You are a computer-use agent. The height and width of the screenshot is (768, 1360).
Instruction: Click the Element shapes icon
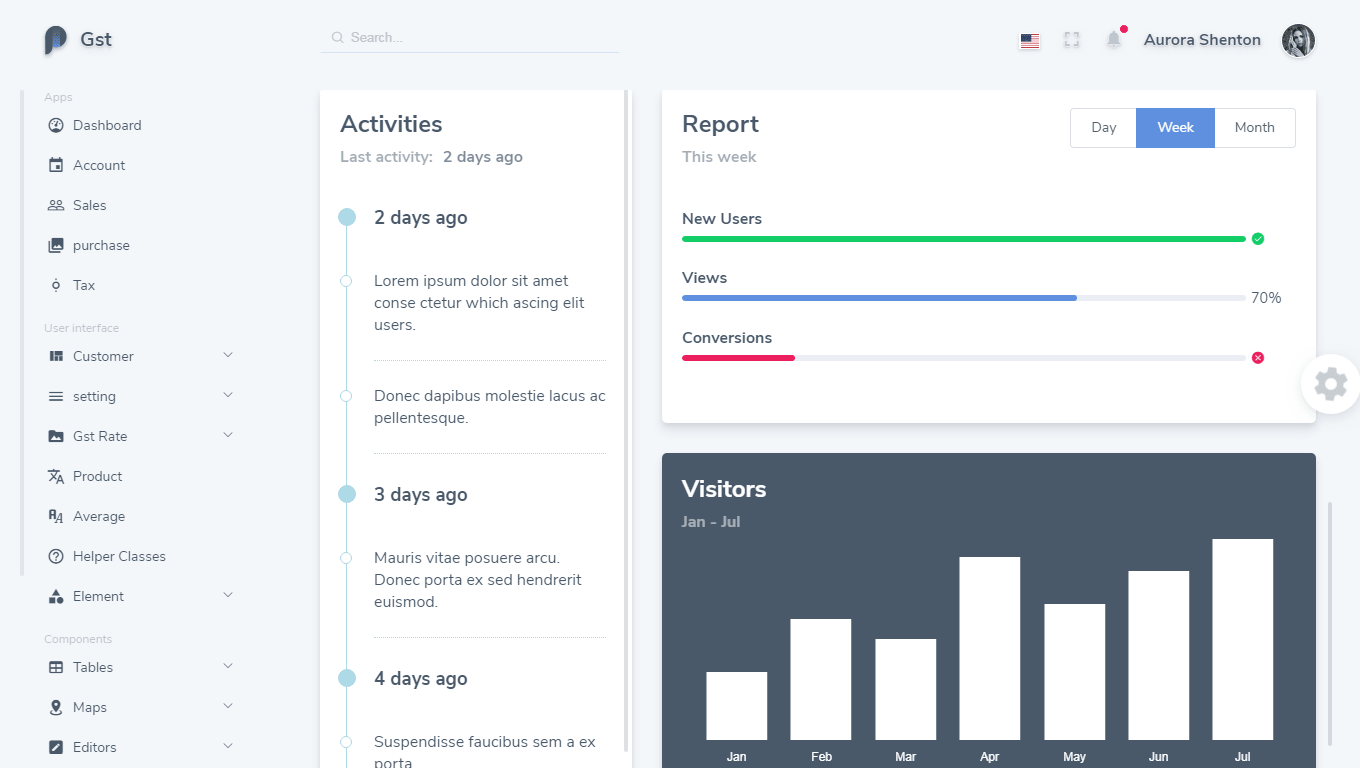pyautogui.click(x=56, y=596)
